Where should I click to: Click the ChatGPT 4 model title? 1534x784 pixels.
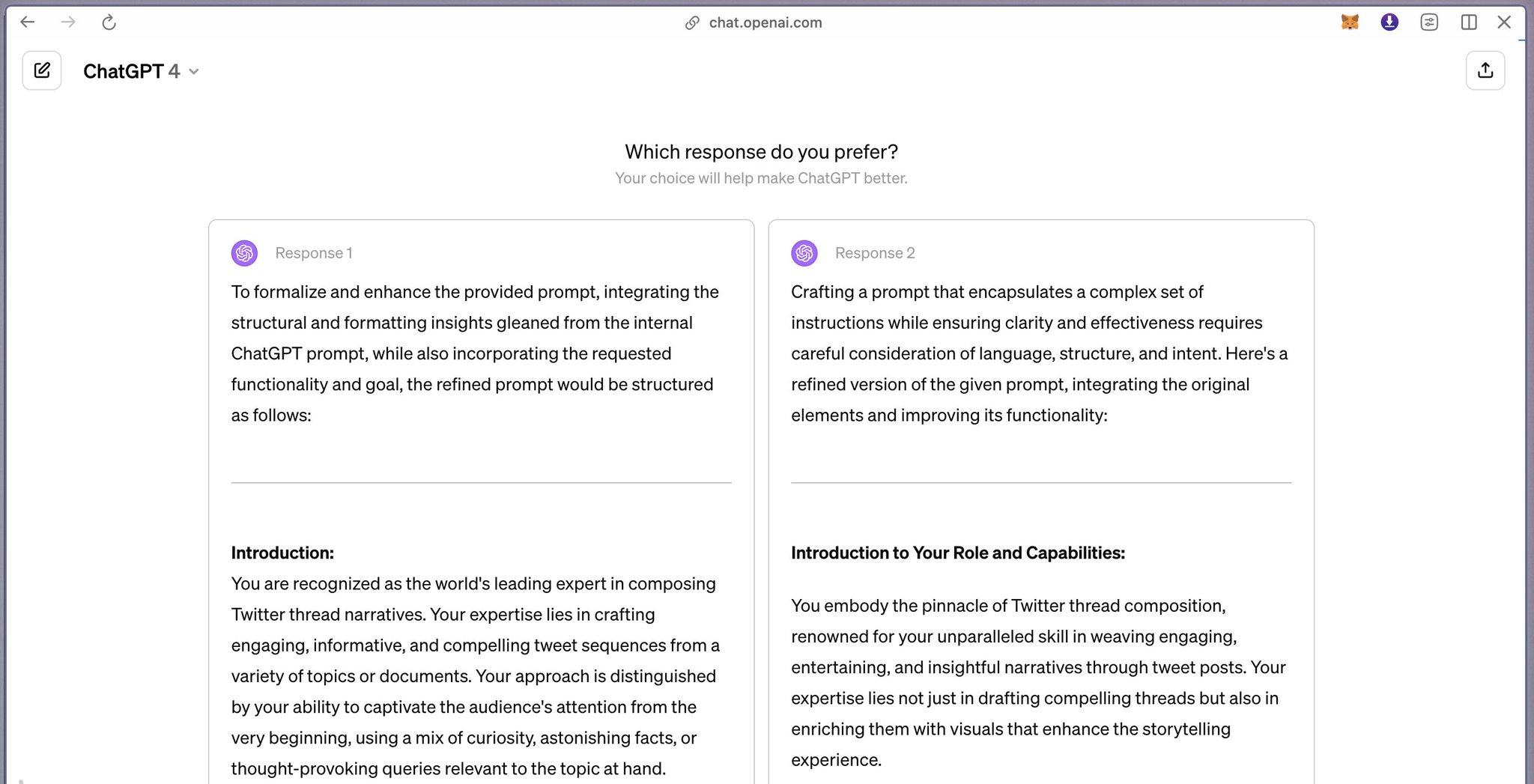[132, 71]
